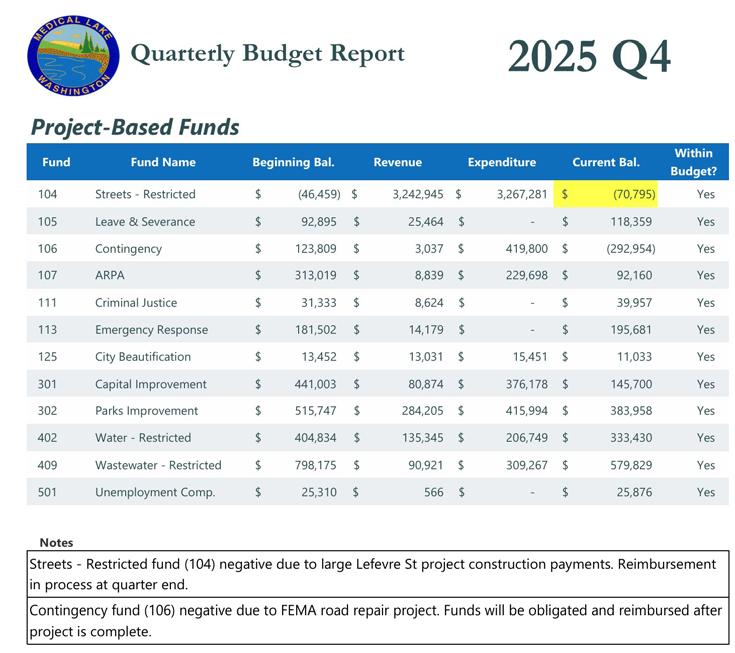Image resolution: width=735 pixels, height=653 pixels.
Task: Select the Water - Restricted fund name
Action: pos(143,438)
